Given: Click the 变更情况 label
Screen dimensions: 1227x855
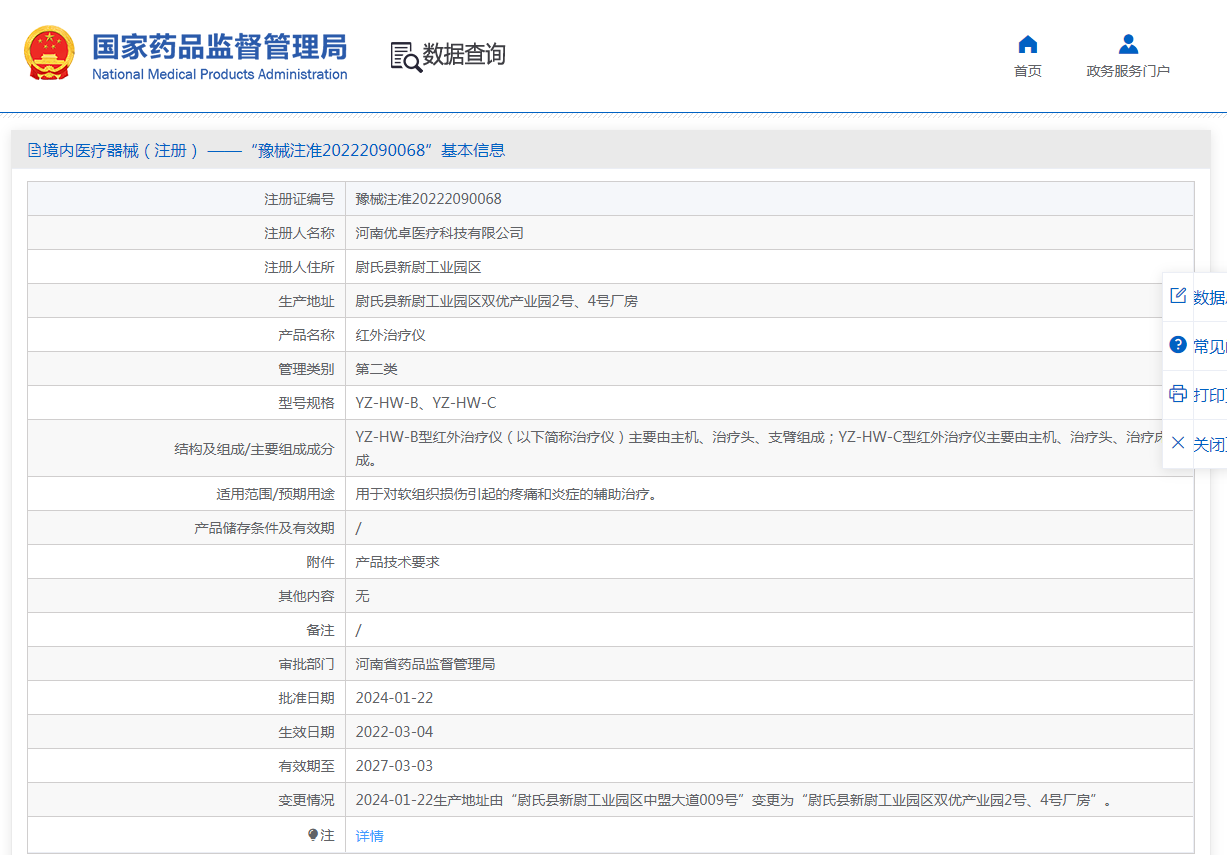Looking at the screenshot, I should point(306,800).
